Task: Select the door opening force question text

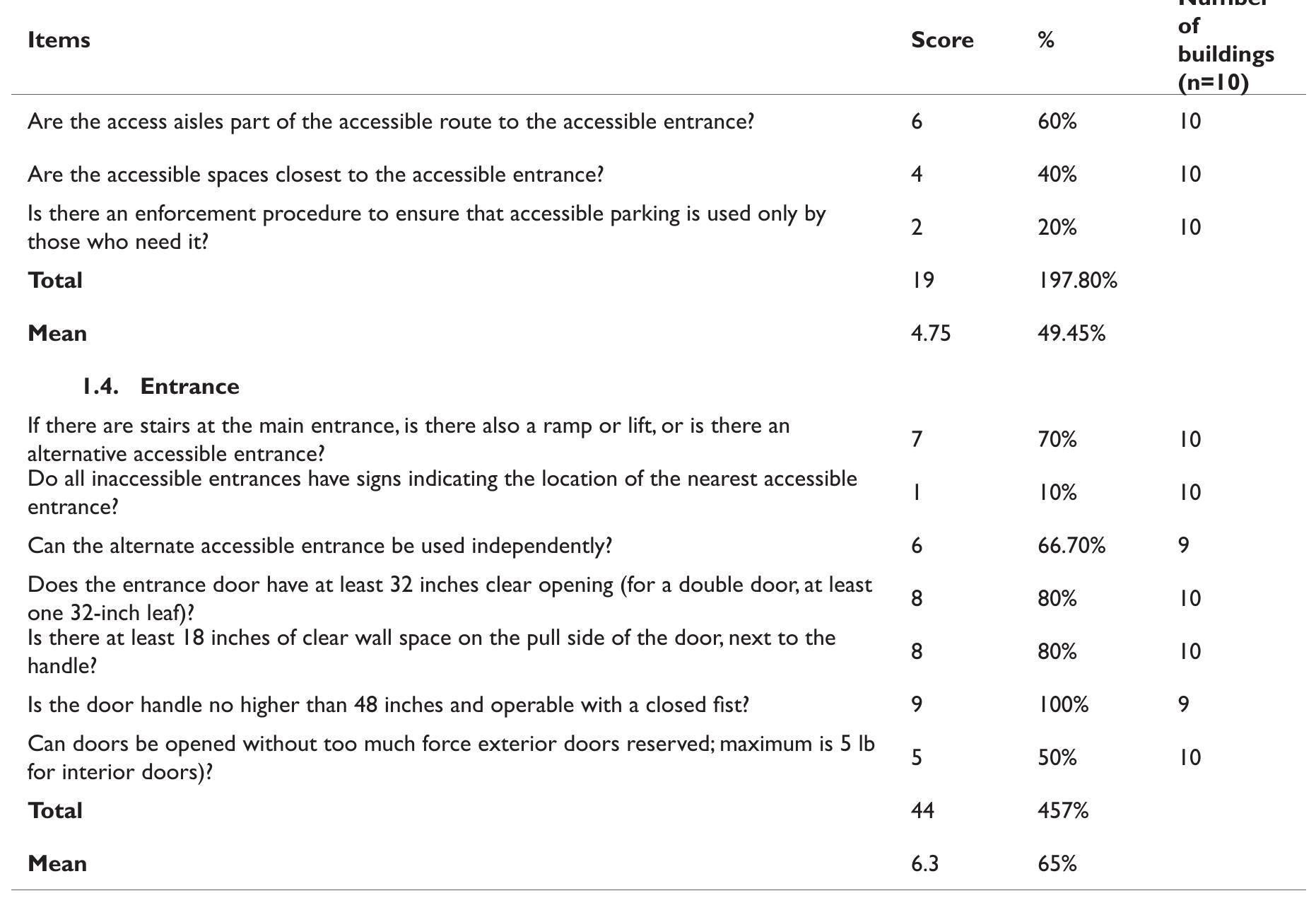Action: click(x=451, y=757)
